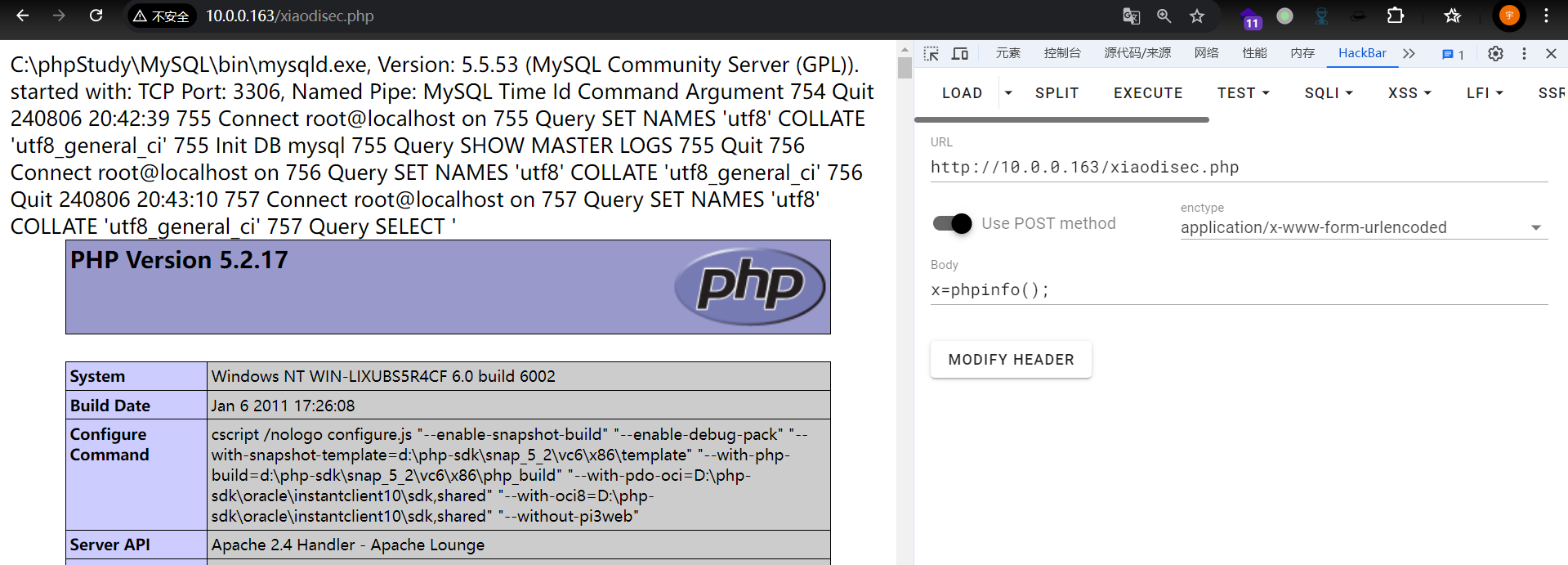Open the DevTools customize three-dot menu
Image resolution: width=1568 pixels, height=565 pixels.
tap(1524, 53)
